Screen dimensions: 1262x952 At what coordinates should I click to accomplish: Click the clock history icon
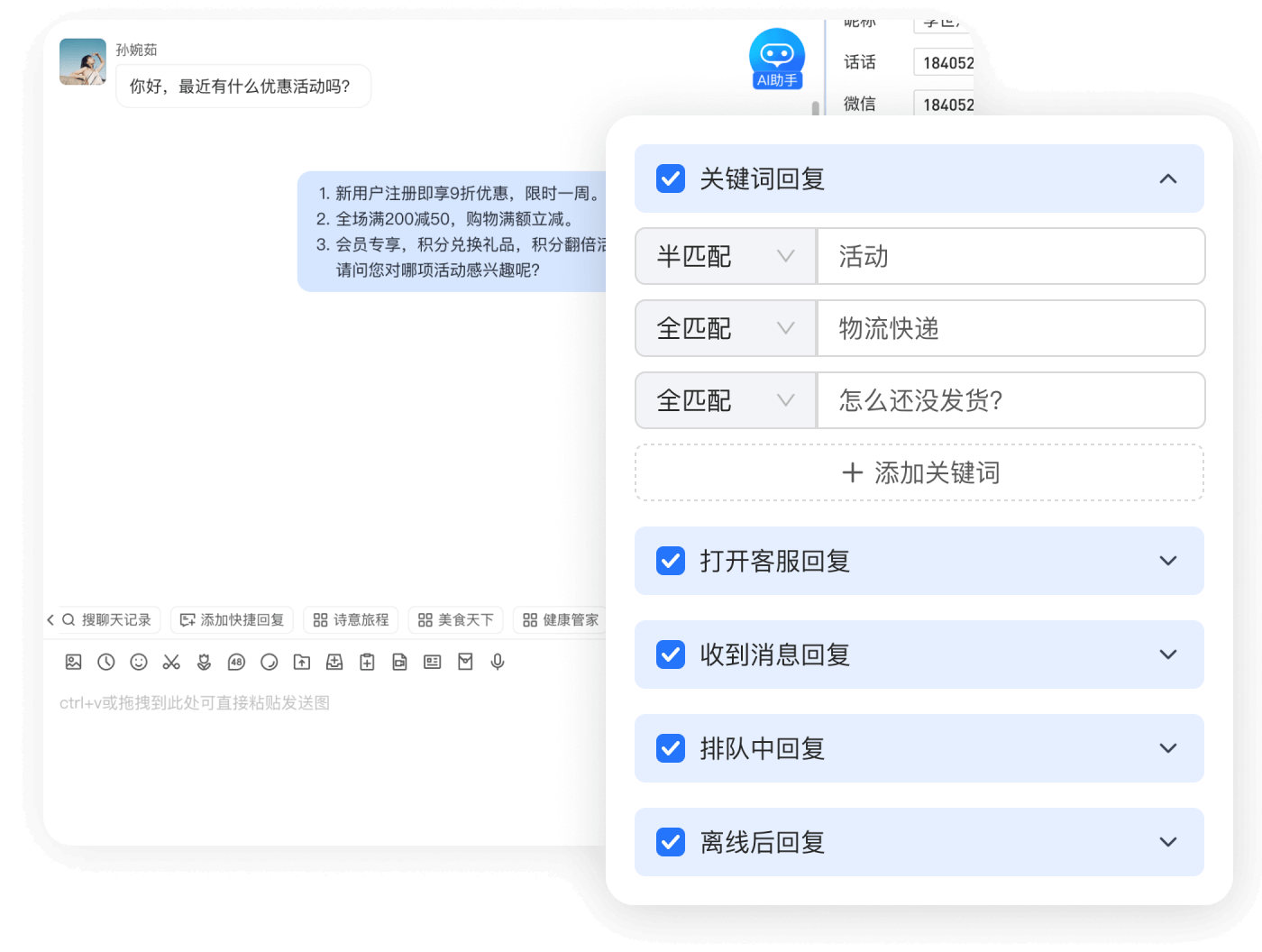coord(106,663)
